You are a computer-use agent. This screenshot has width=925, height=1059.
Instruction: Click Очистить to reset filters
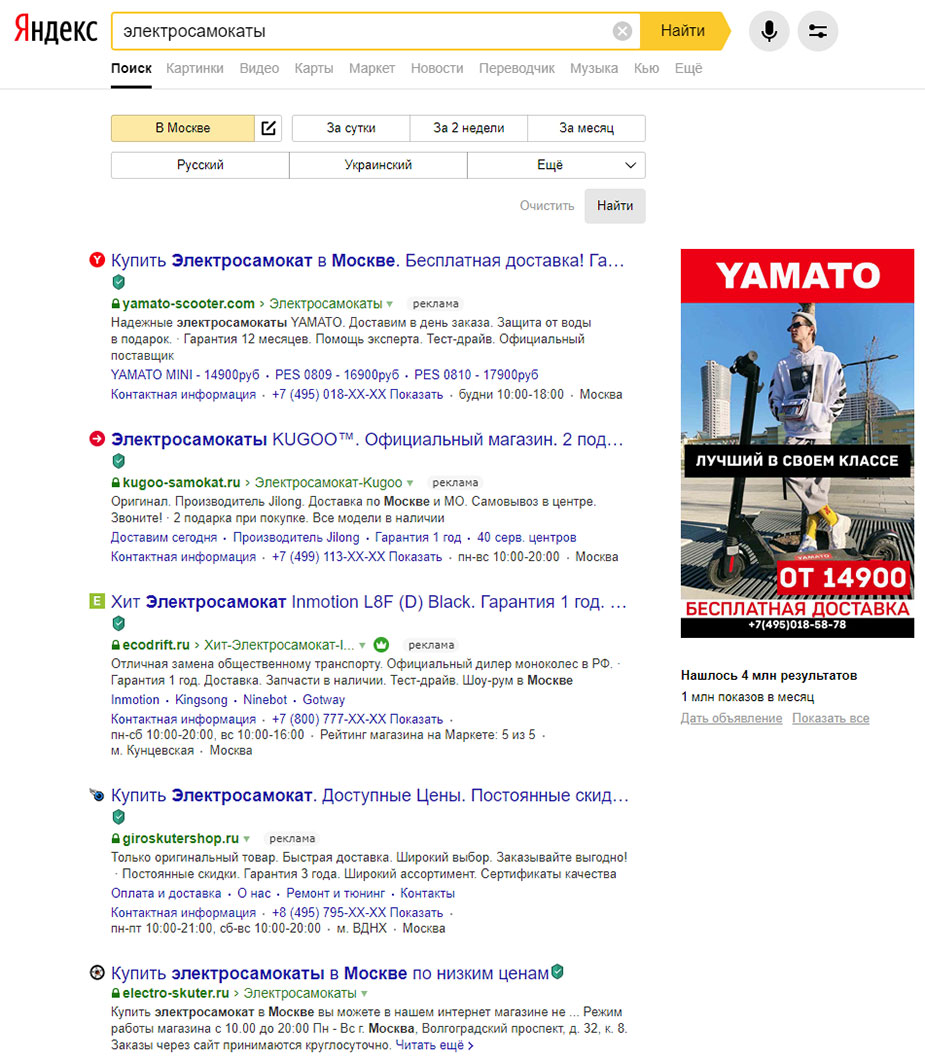click(547, 206)
